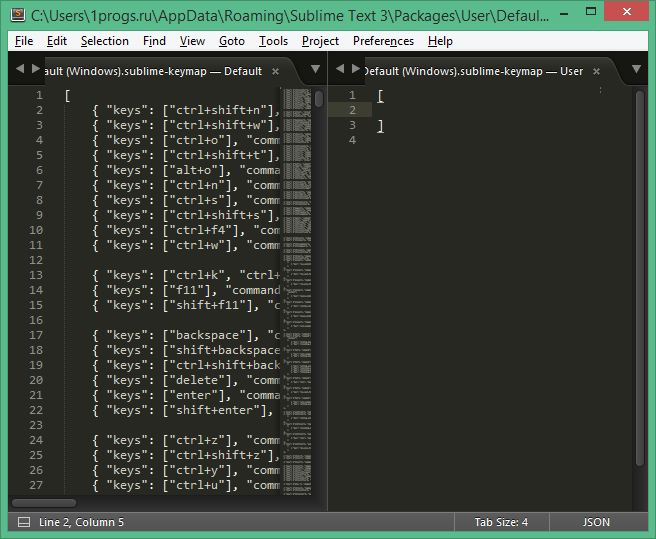Screen dimensions: 656x539
Task: Click the "enter" key binding on line 21
Action: click(x=186, y=395)
